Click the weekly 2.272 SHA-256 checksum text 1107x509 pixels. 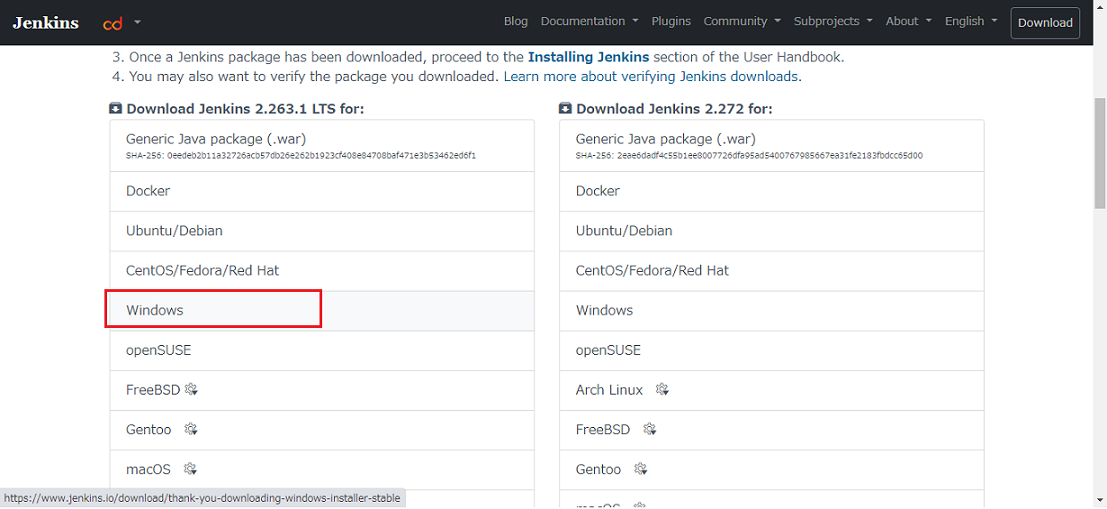click(x=749, y=156)
